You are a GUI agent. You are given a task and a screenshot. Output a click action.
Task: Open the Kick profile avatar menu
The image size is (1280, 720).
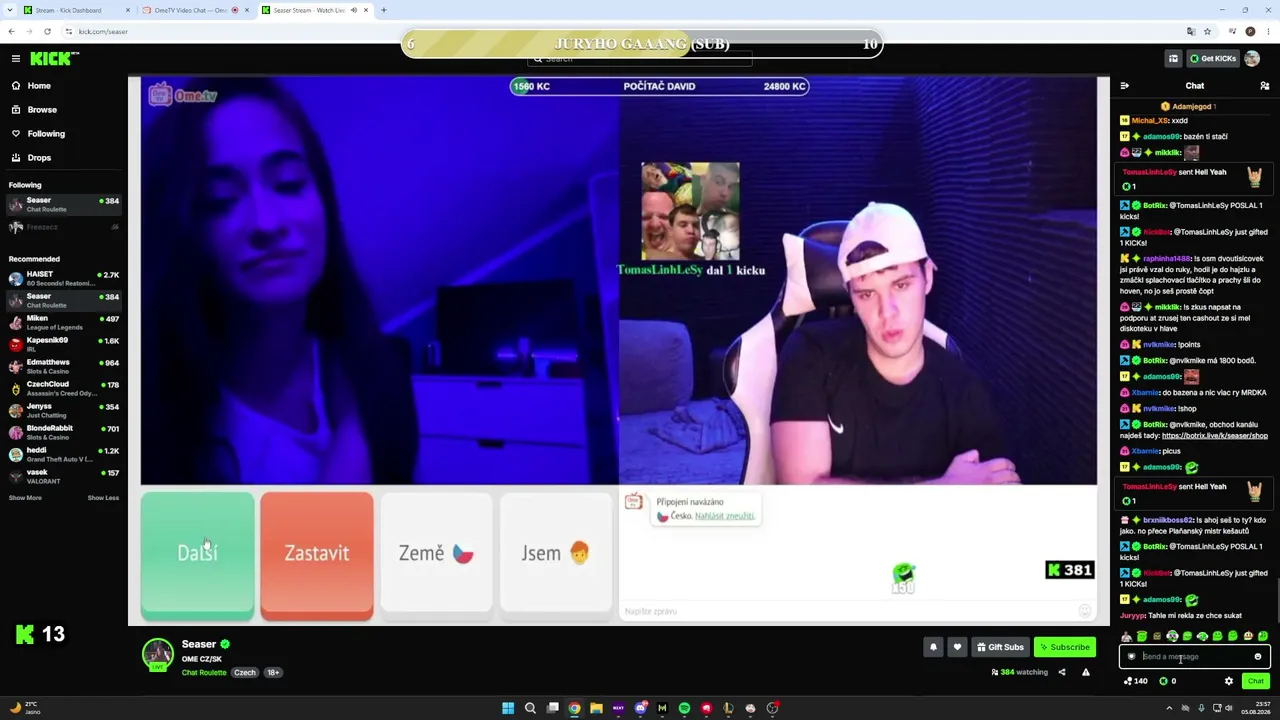click(1252, 59)
